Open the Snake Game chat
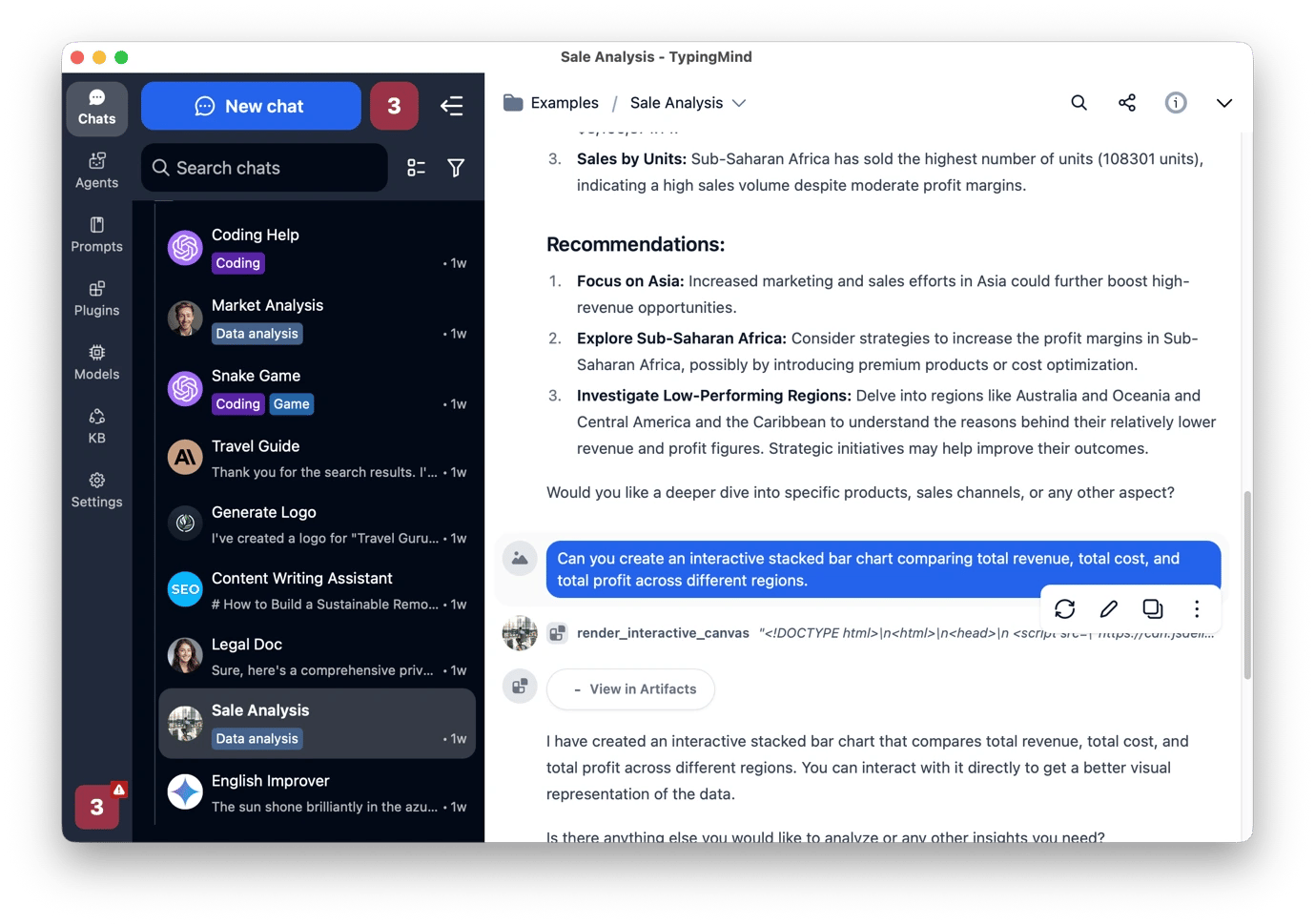This screenshot has height=924, width=1315. (x=317, y=389)
